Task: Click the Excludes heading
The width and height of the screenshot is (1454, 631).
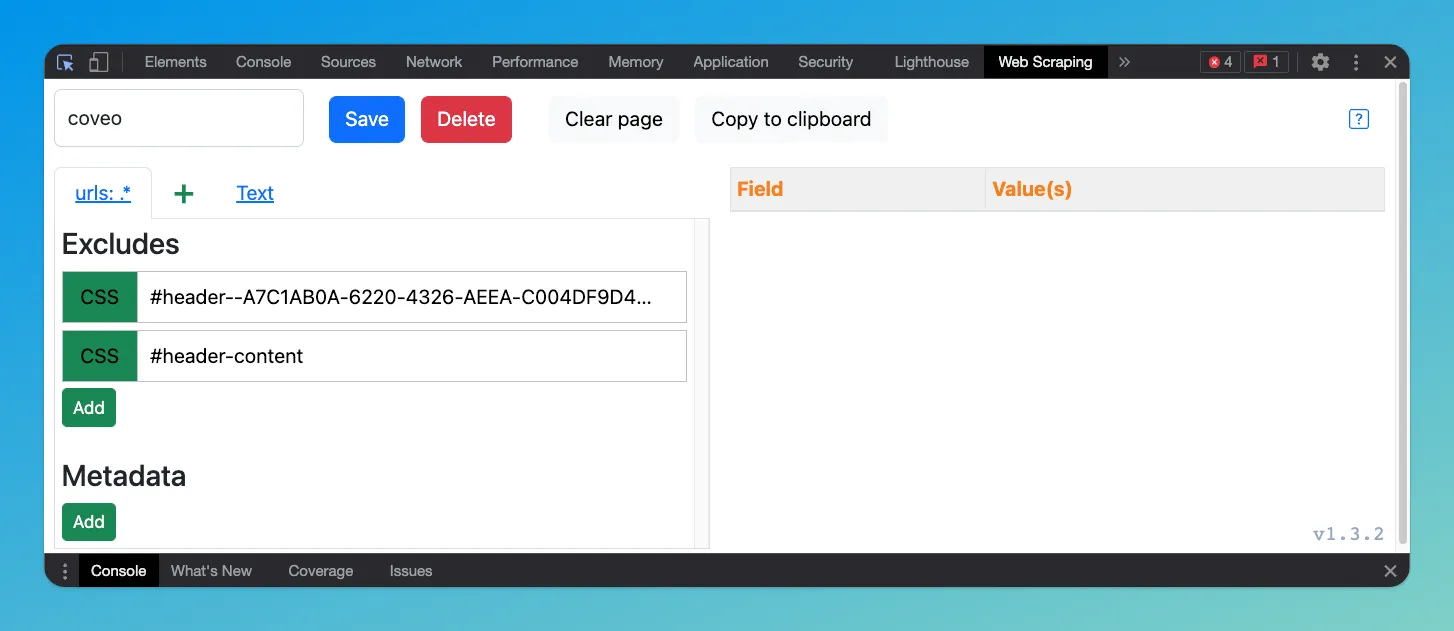Action: pyautogui.click(x=121, y=244)
